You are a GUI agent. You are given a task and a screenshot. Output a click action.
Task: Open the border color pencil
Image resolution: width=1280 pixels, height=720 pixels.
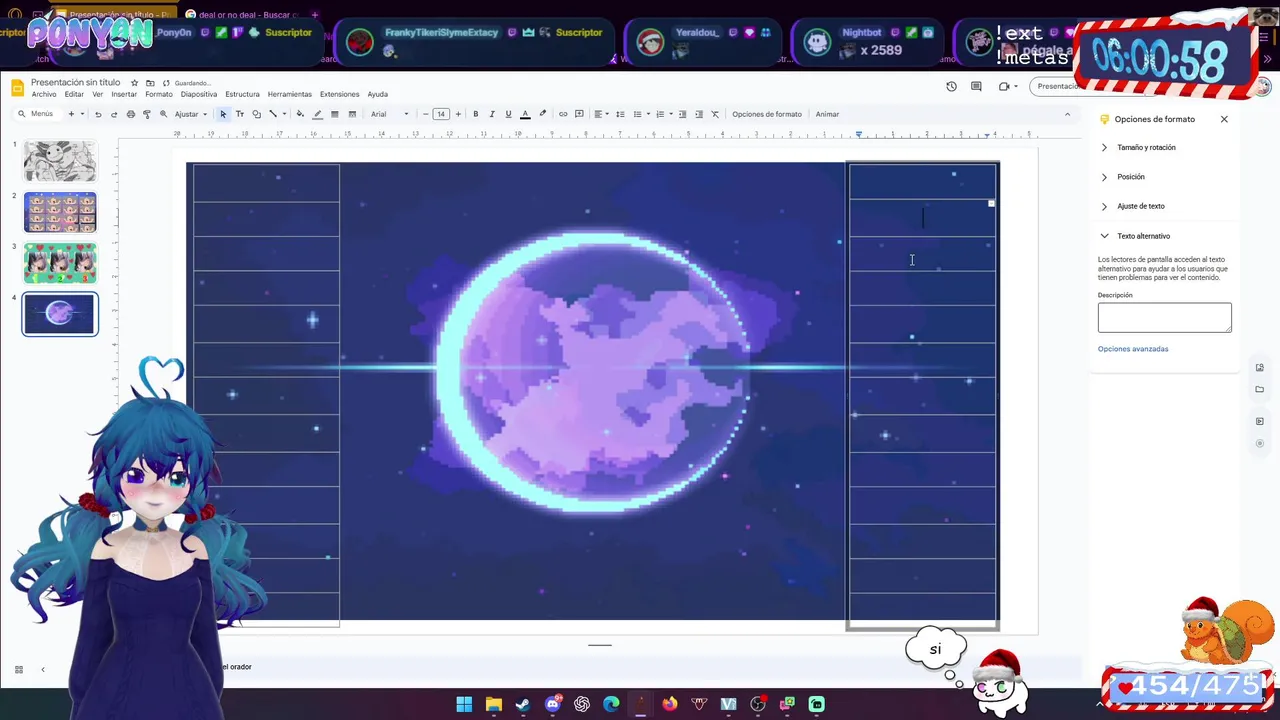click(x=317, y=114)
